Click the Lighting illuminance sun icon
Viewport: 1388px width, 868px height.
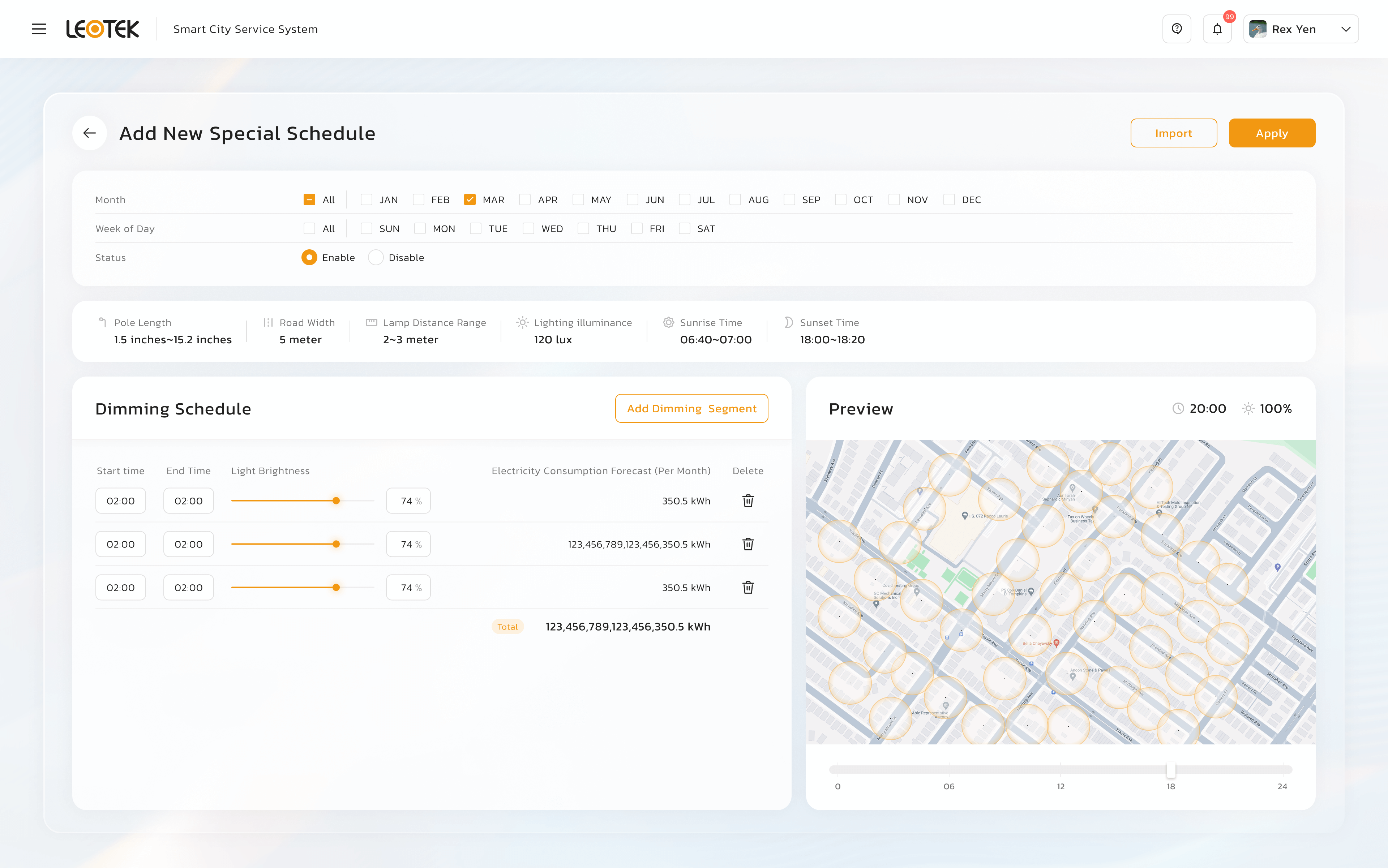(522, 322)
